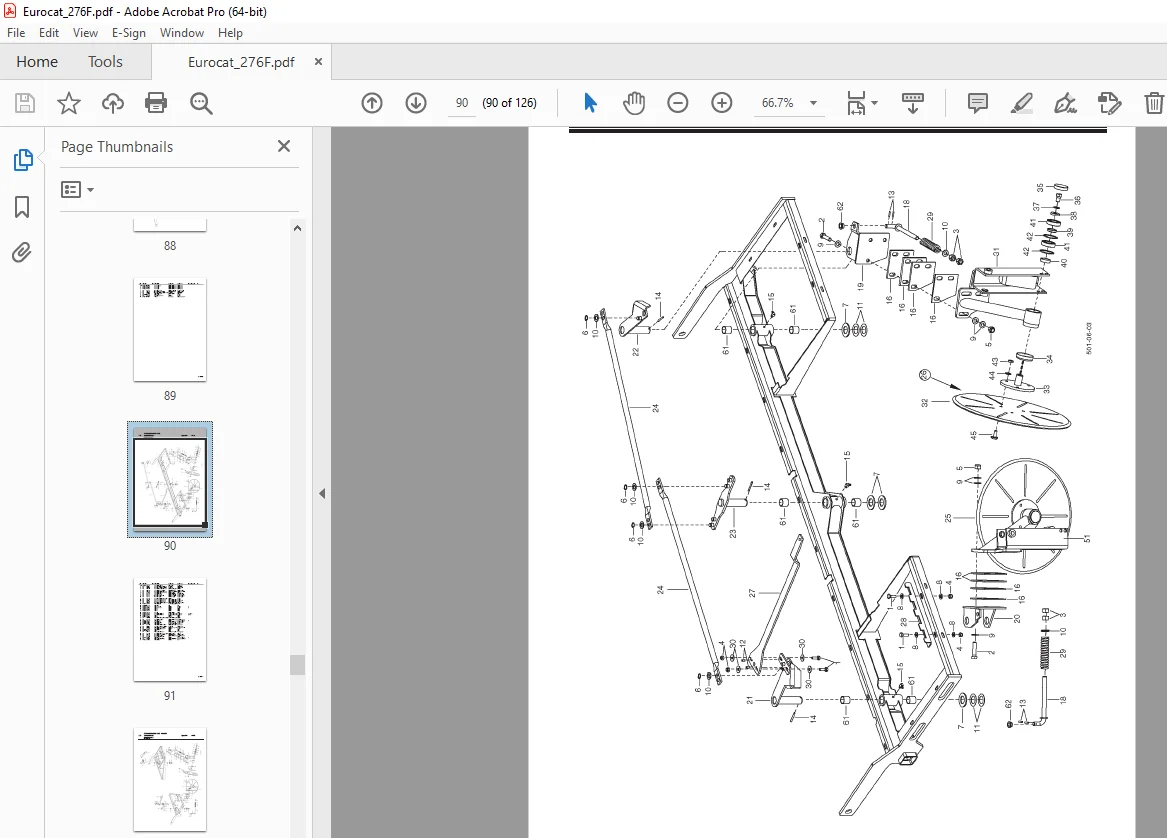The width and height of the screenshot is (1167, 838).
Task: Open the Find text search tool
Action: pos(201,103)
